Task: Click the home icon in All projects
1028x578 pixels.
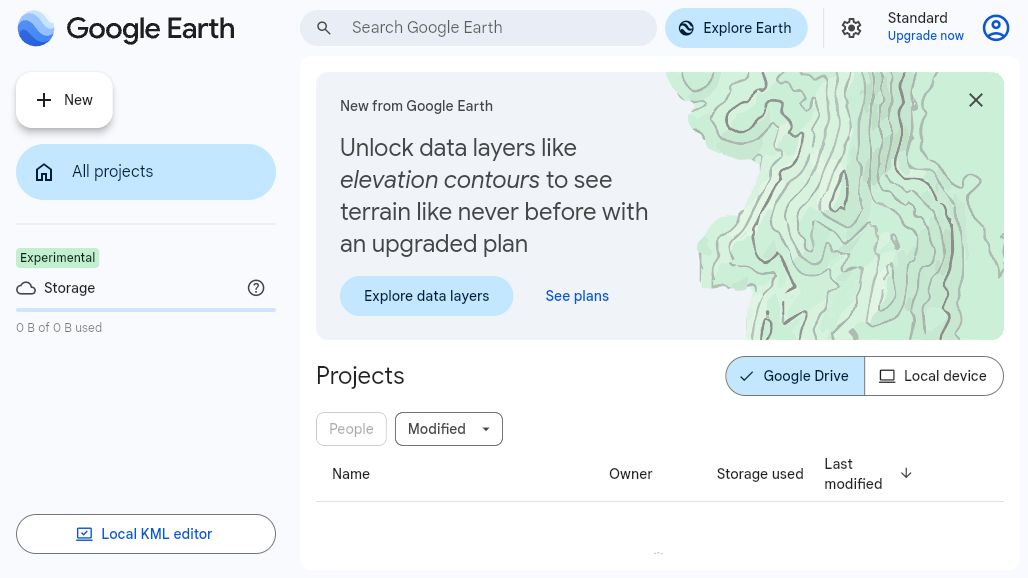Action: (x=44, y=172)
